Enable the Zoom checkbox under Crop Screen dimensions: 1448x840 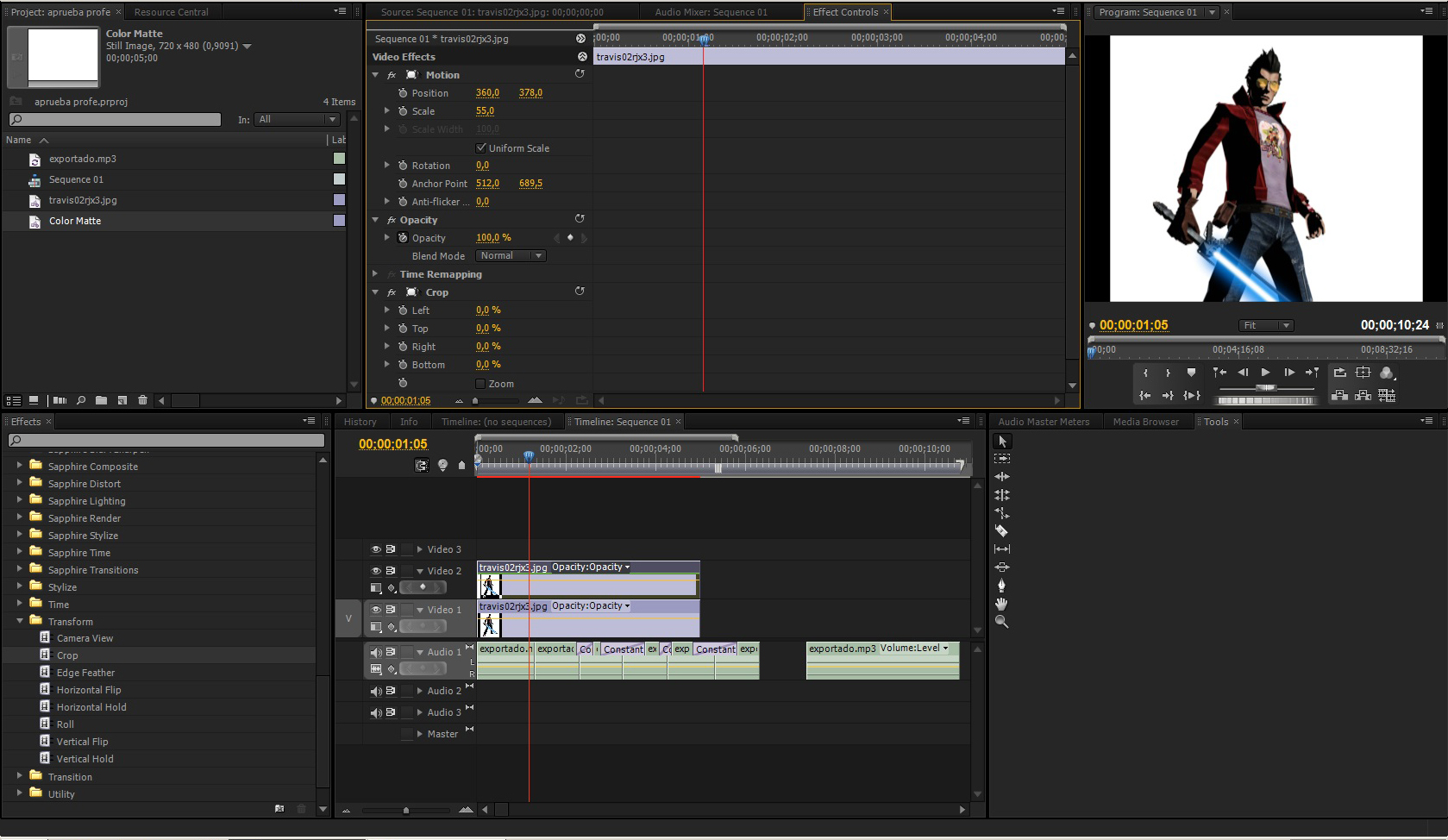[x=480, y=384]
